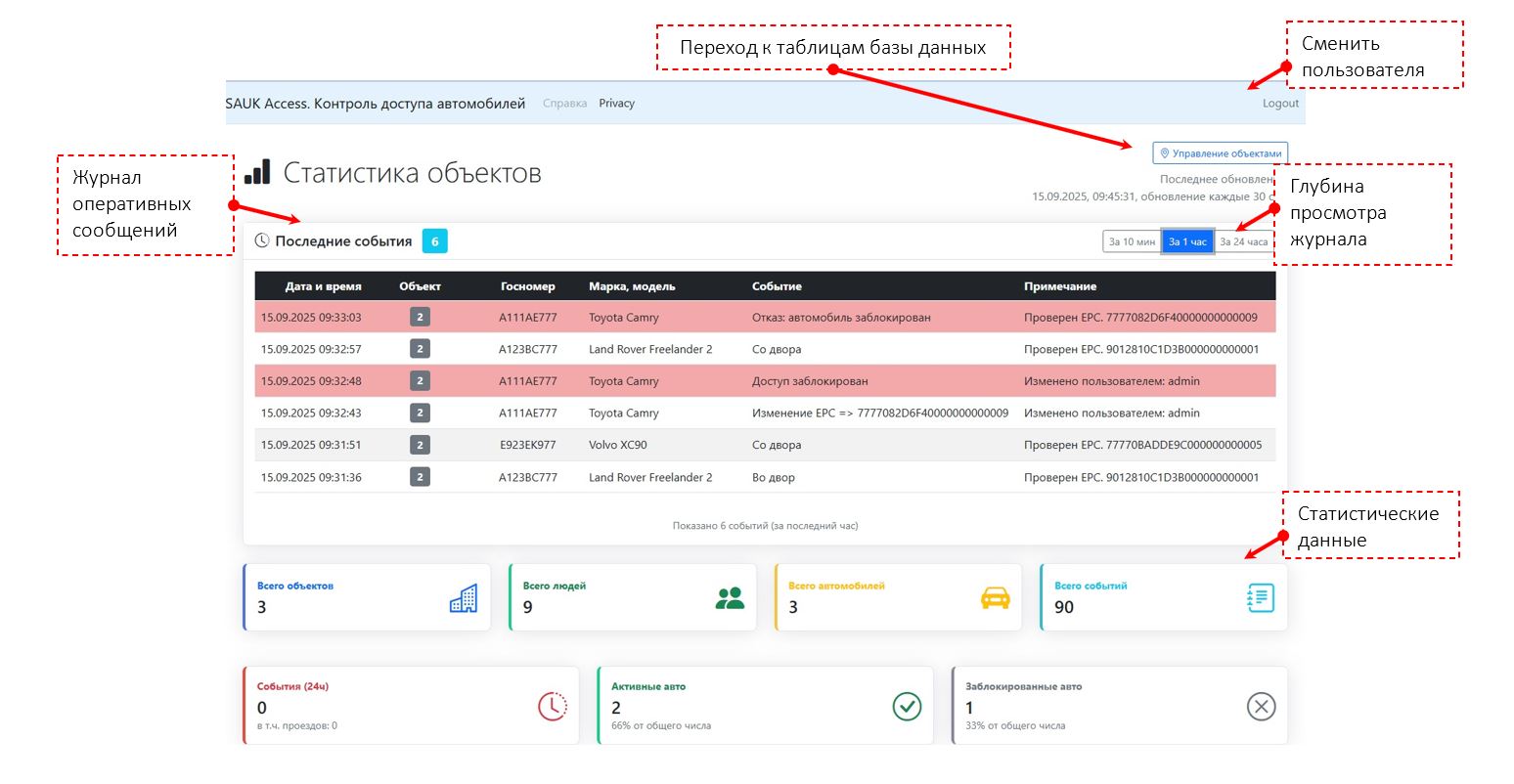The height and width of the screenshot is (784, 1514).
Task: Click note Проверен EPC. 7777082D6F40000000000009
Action: click(x=1140, y=318)
